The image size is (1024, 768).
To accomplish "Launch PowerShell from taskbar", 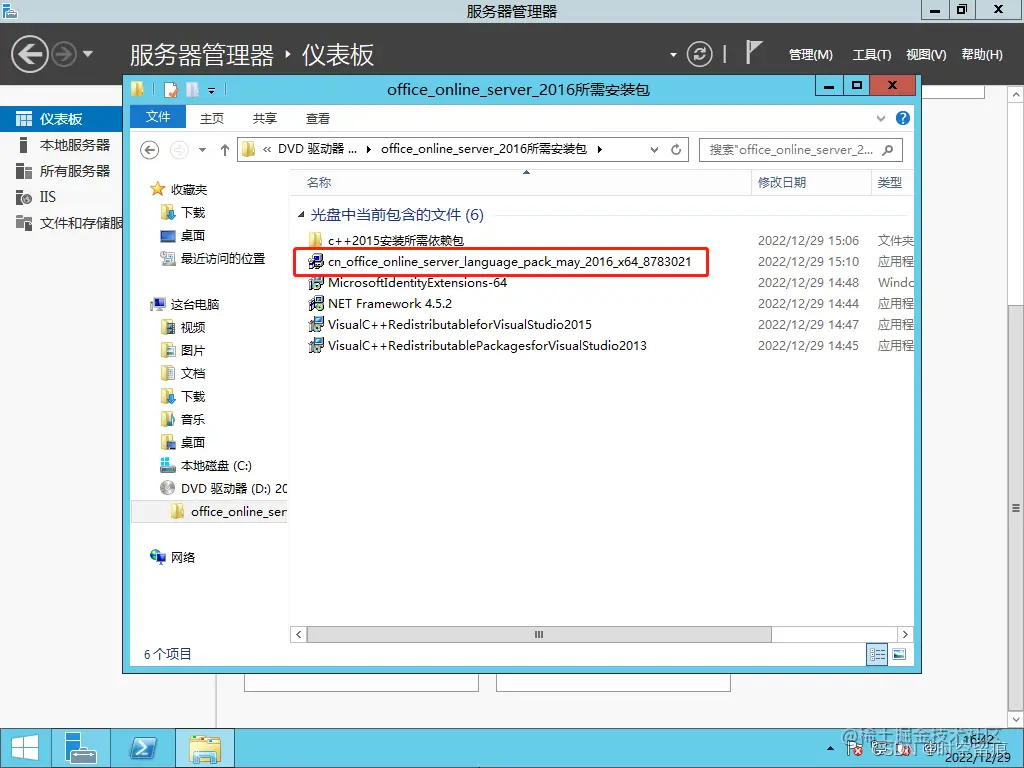I will [x=143, y=748].
